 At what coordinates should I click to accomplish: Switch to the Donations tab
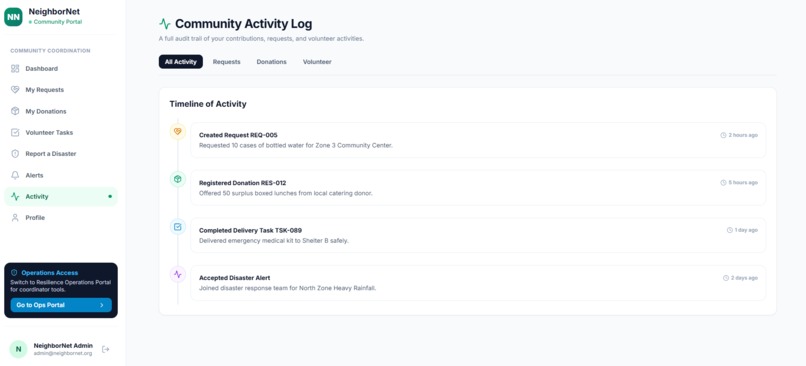click(271, 62)
